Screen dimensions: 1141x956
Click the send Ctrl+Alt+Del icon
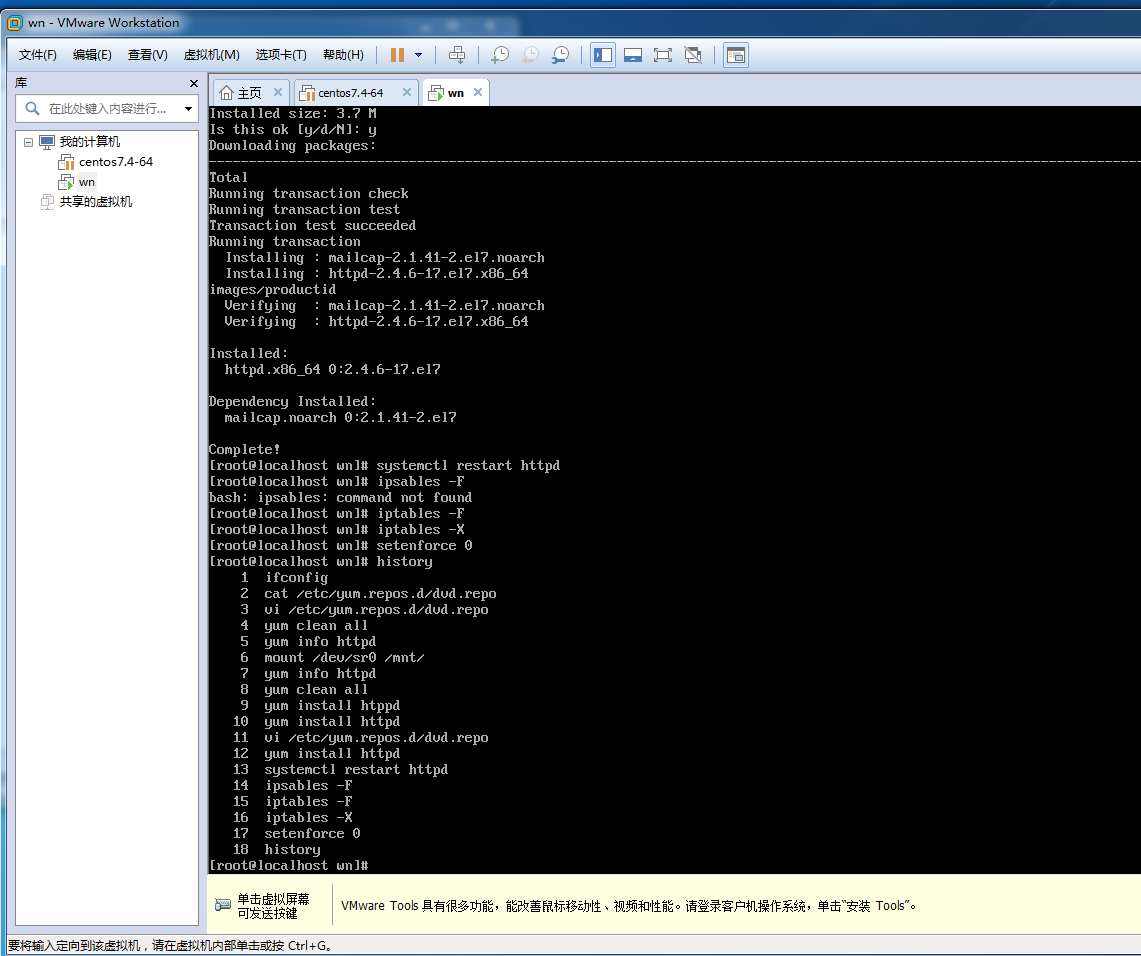coord(457,55)
